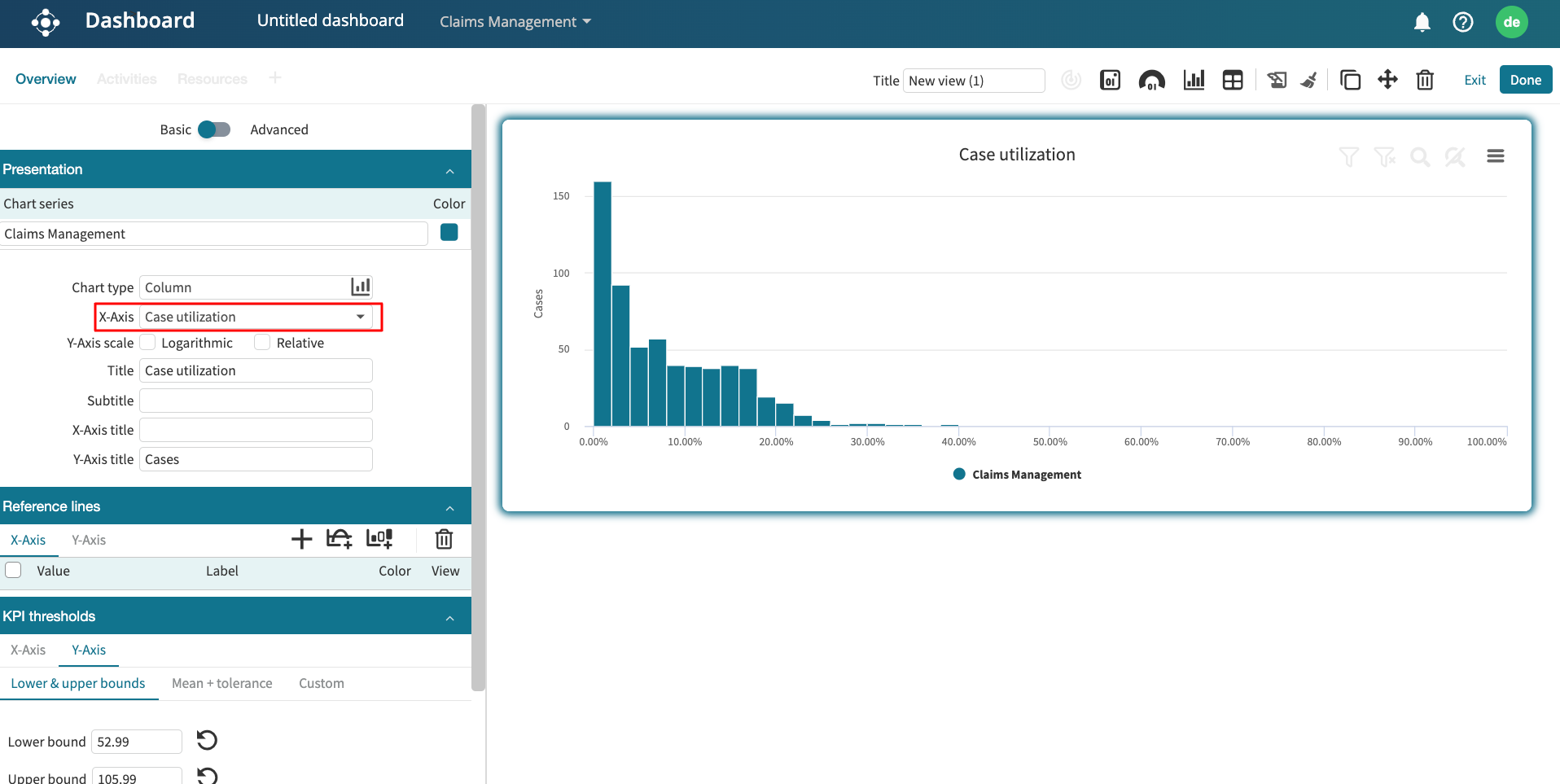Image resolution: width=1560 pixels, height=784 pixels.
Task: Collapse the Presentation section
Action: pos(449,170)
